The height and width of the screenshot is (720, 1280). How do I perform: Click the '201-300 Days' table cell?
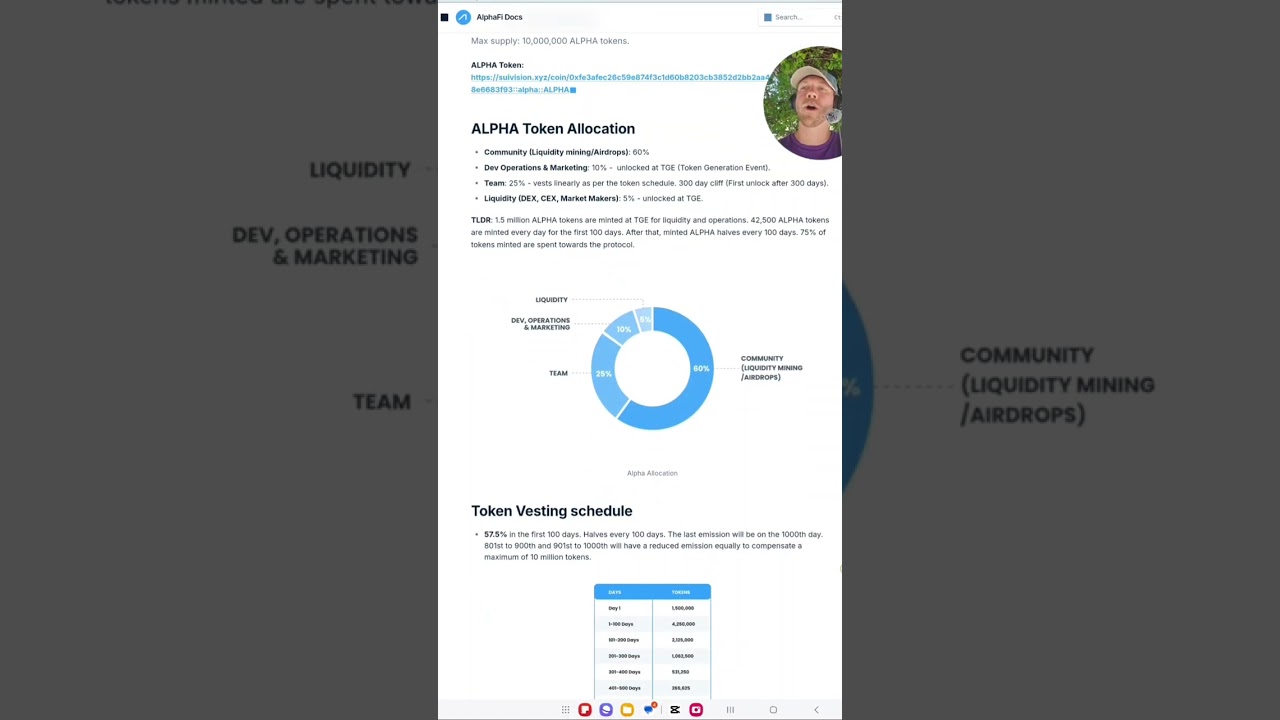coord(623,656)
